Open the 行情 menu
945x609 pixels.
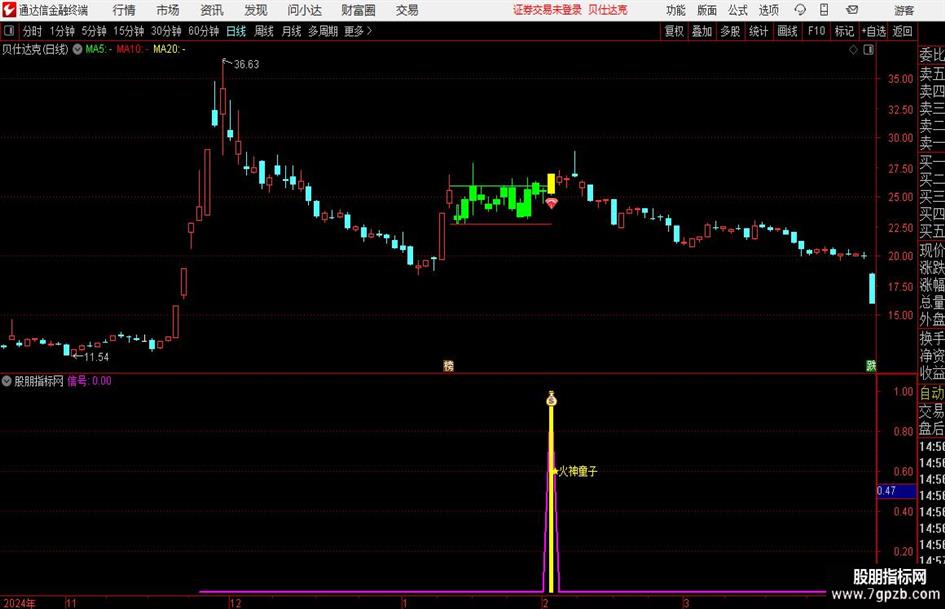pos(124,10)
